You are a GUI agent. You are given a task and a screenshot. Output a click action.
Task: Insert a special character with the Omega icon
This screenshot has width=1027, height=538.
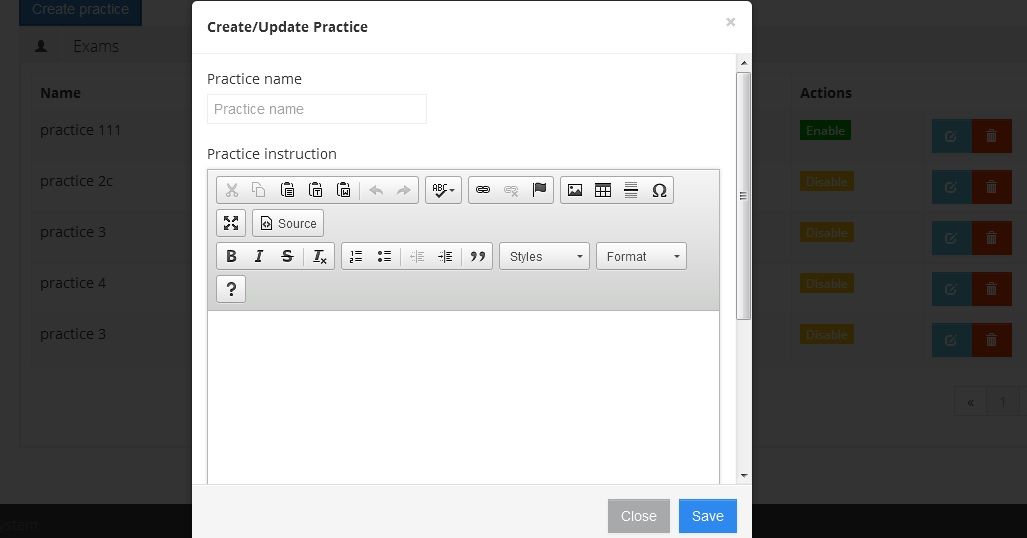pos(659,190)
